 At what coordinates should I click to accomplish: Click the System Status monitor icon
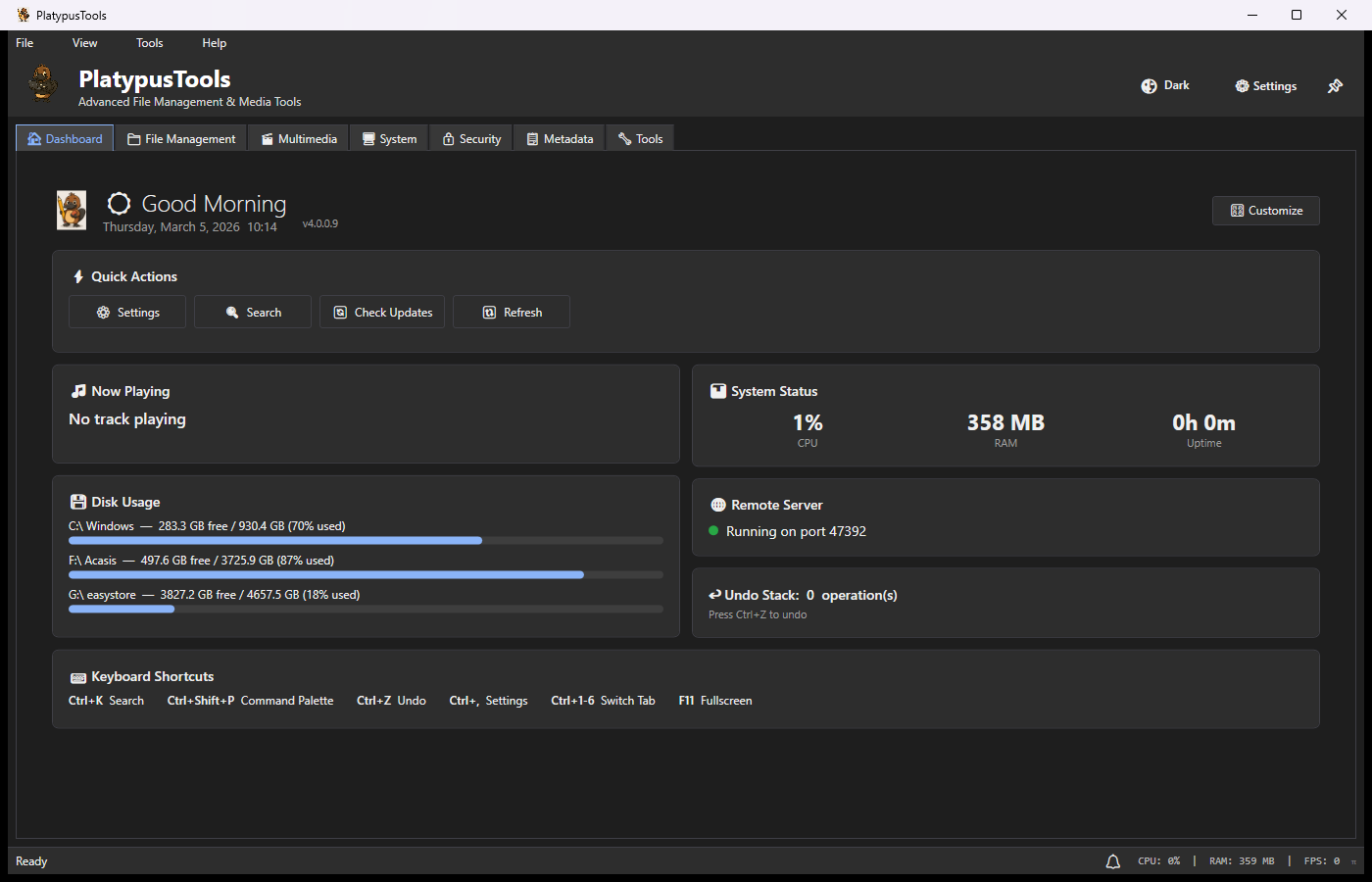click(716, 390)
